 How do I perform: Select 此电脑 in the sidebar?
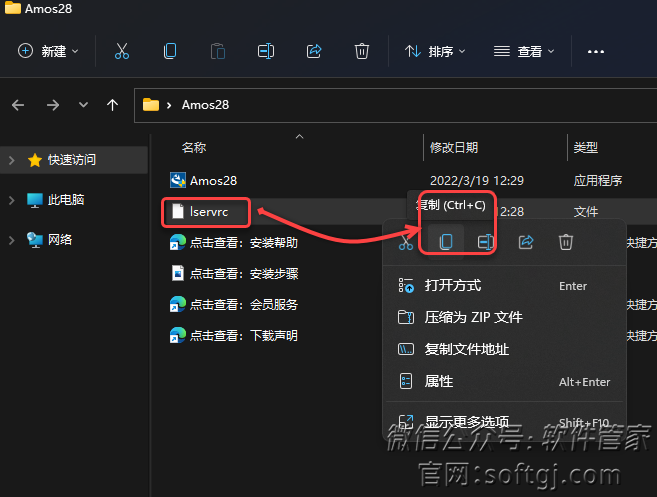pyautogui.click(x=66, y=200)
